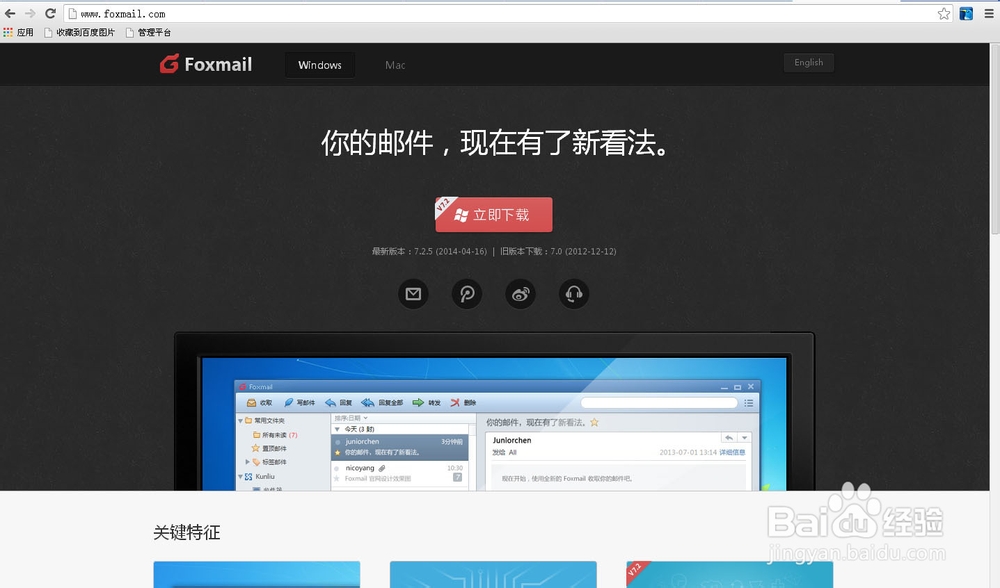This screenshot has height=588, width=1000.
Task: Switch to the Mac tab
Action: point(395,65)
